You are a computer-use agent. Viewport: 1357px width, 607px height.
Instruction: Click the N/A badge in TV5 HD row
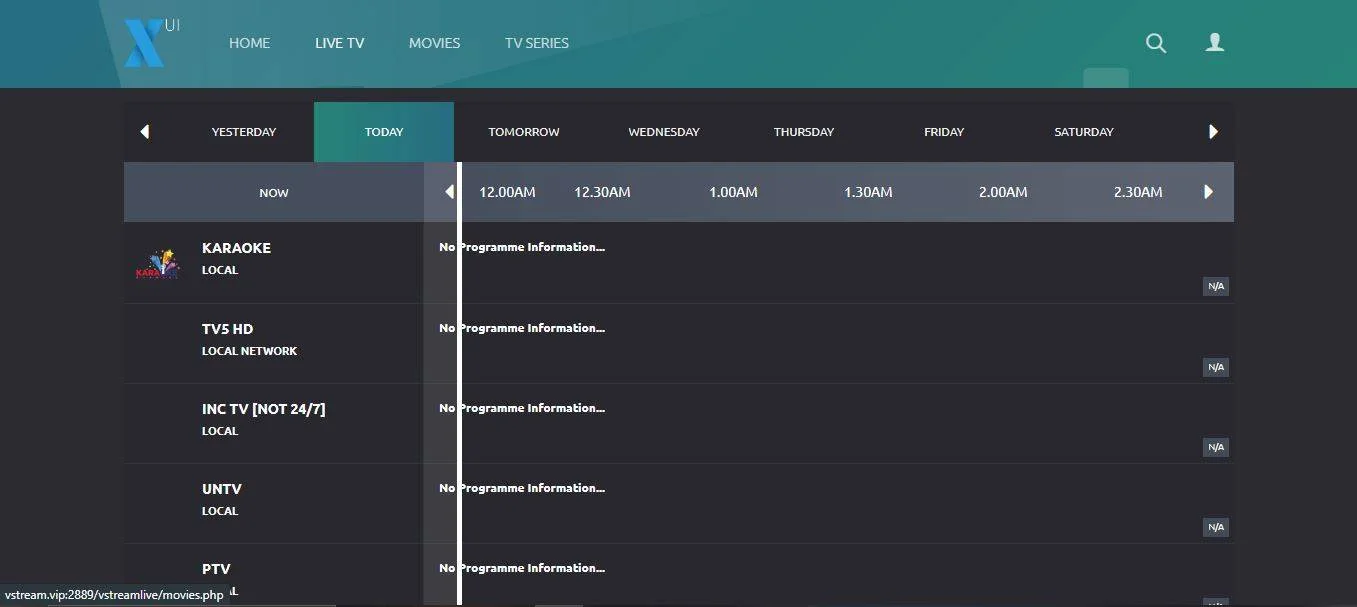click(1216, 367)
